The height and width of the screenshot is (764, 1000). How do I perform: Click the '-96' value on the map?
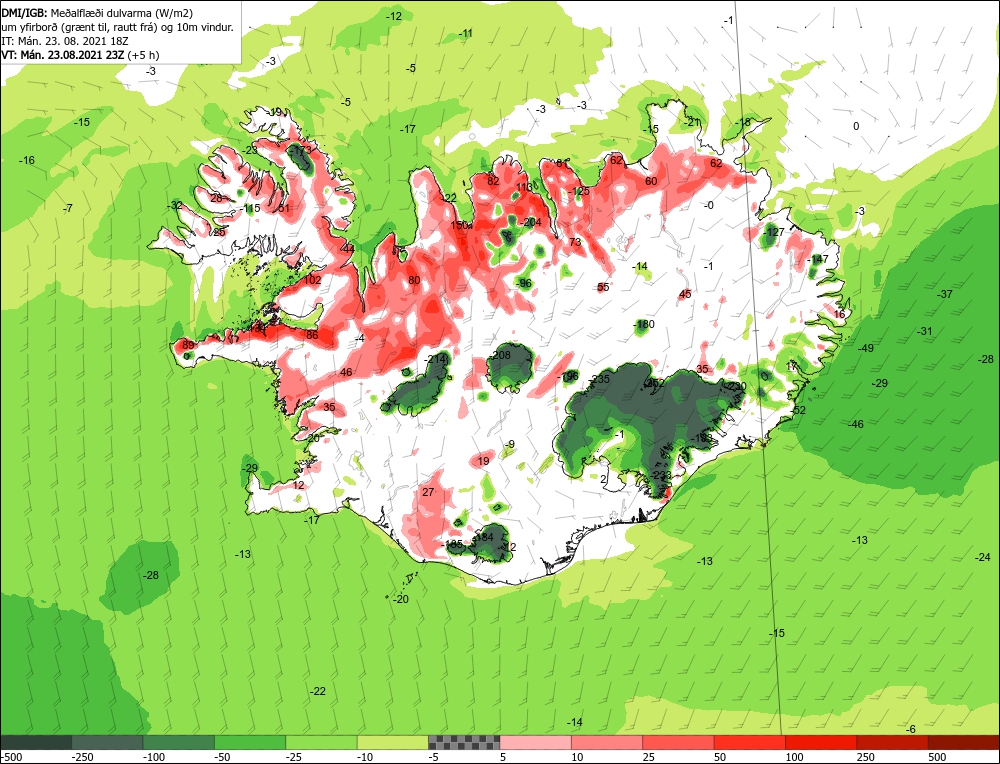(x=524, y=283)
